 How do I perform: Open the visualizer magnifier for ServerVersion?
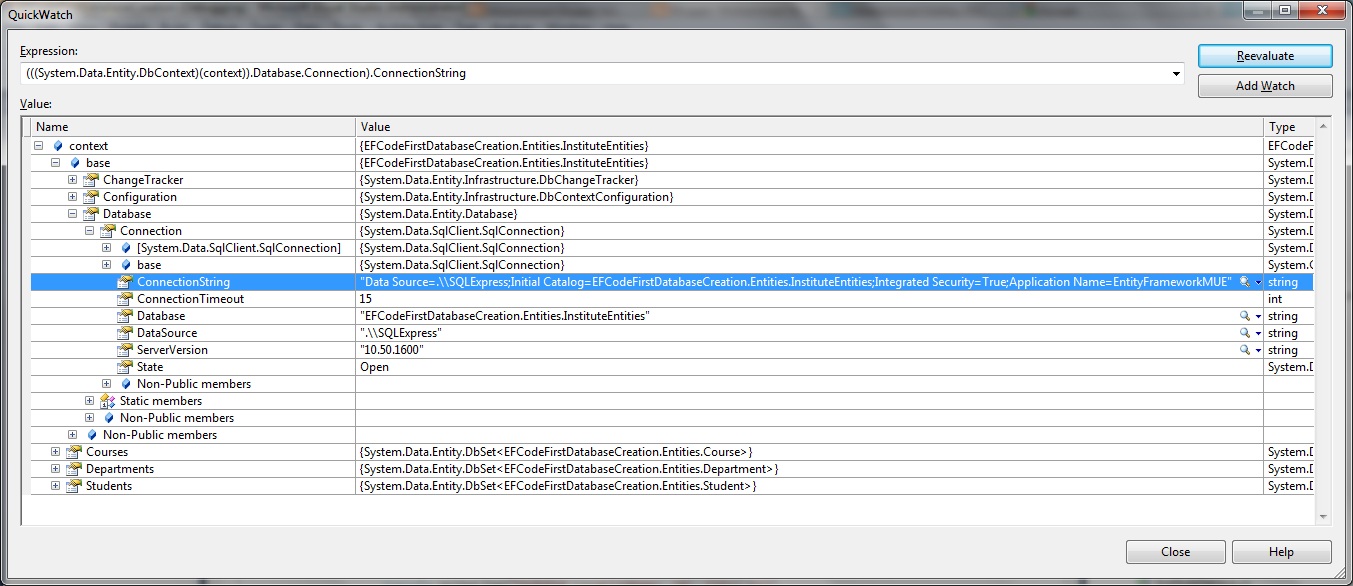click(x=1245, y=349)
